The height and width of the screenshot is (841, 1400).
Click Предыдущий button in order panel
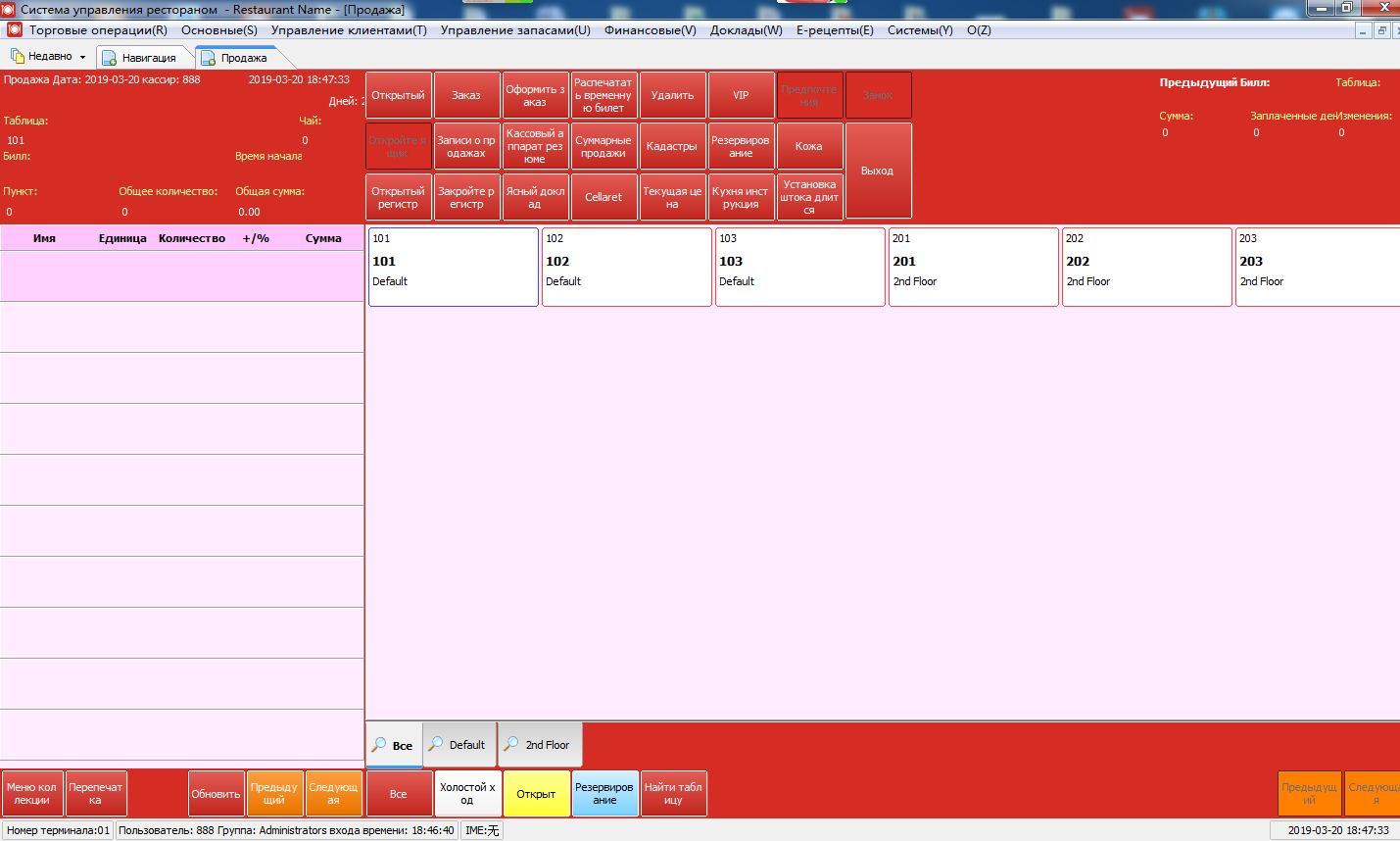pyautogui.click(x=274, y=793)
